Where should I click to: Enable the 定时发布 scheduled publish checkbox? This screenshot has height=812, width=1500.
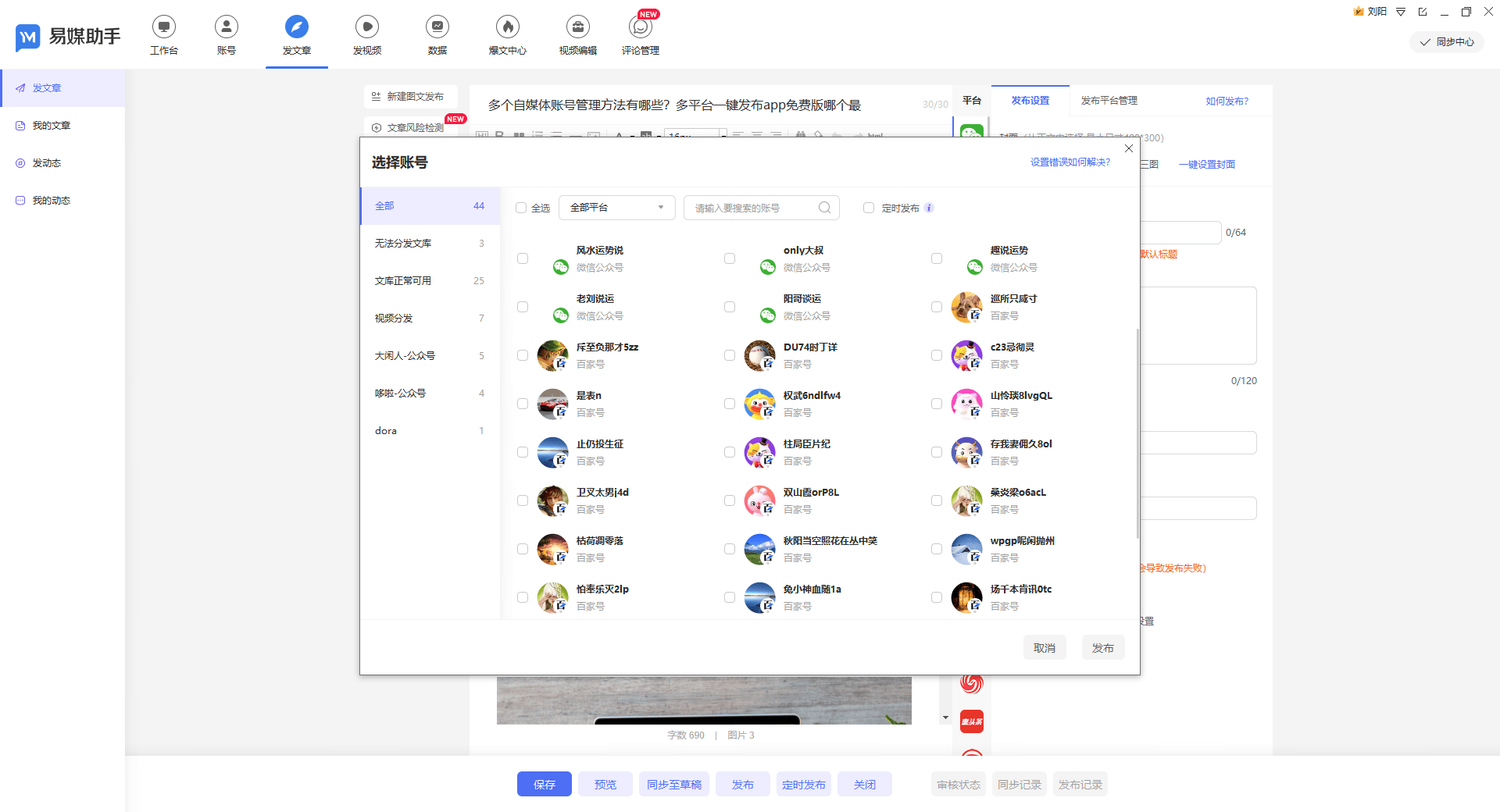(x=869, y=208)
